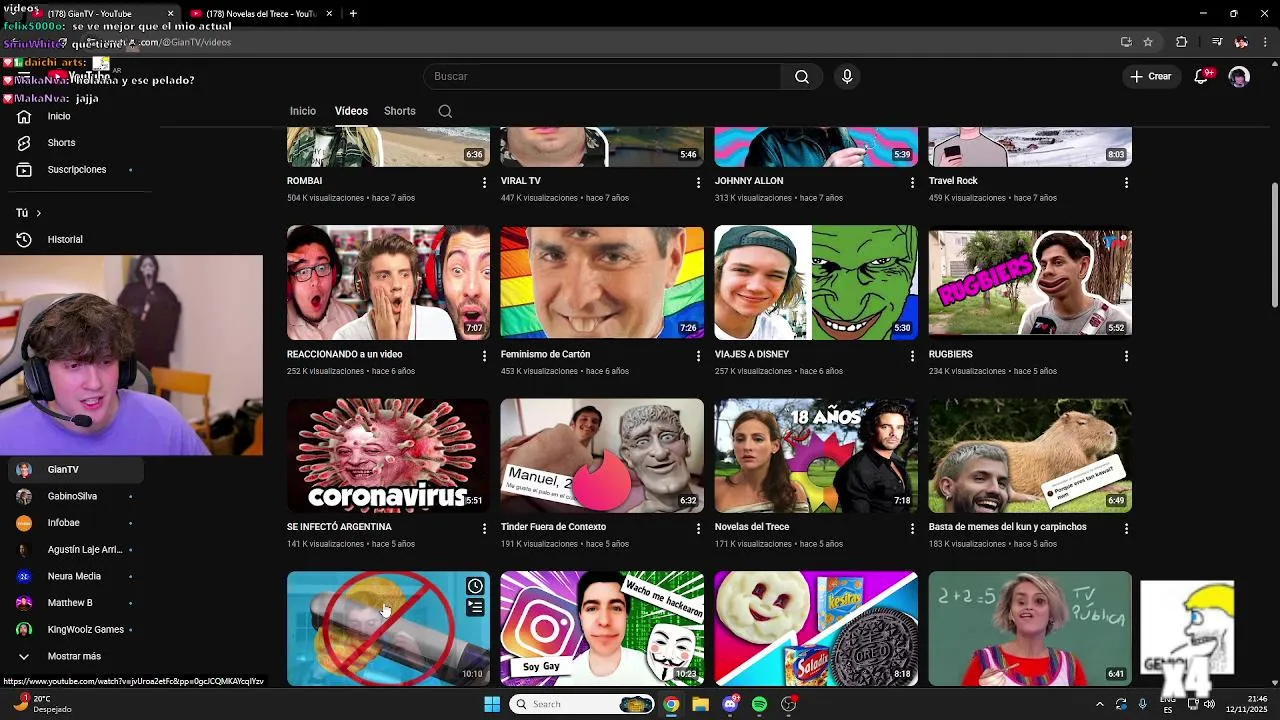Open KingWoolz Games subscription channel
Viewport: 1280px width, 720px height.
click(x=76, y=630)
